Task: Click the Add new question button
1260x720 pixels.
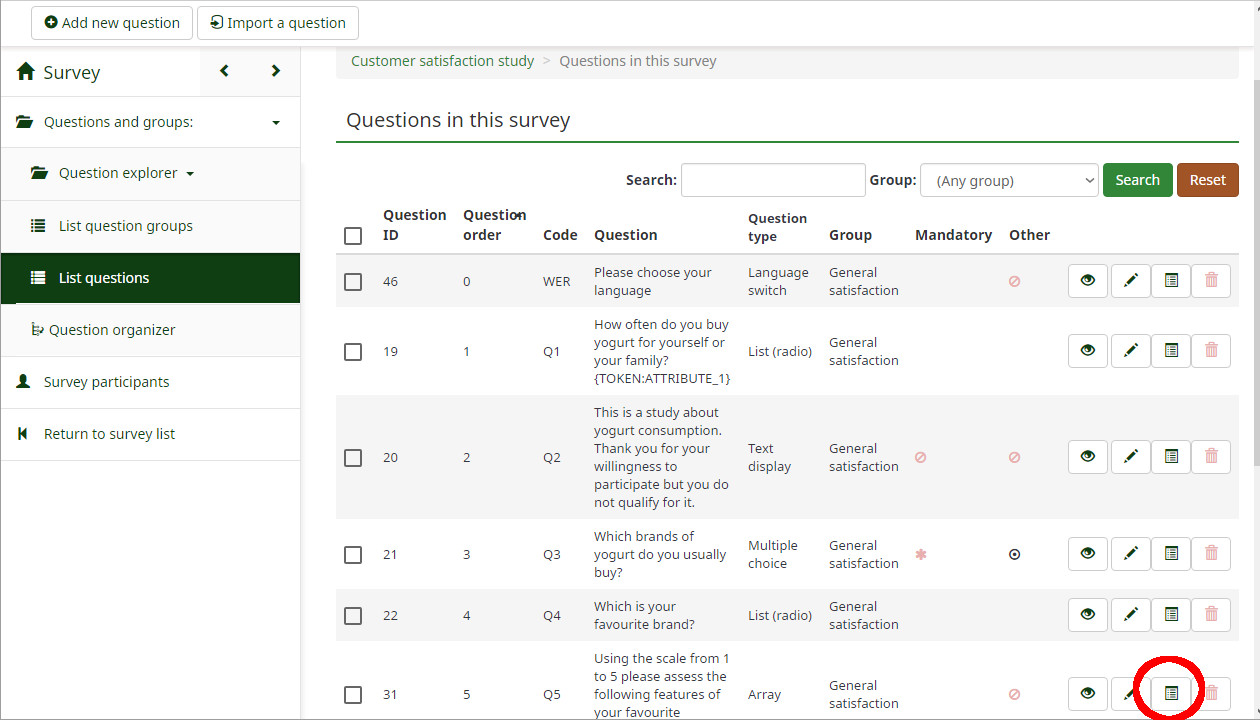Action: click(111, 22)
